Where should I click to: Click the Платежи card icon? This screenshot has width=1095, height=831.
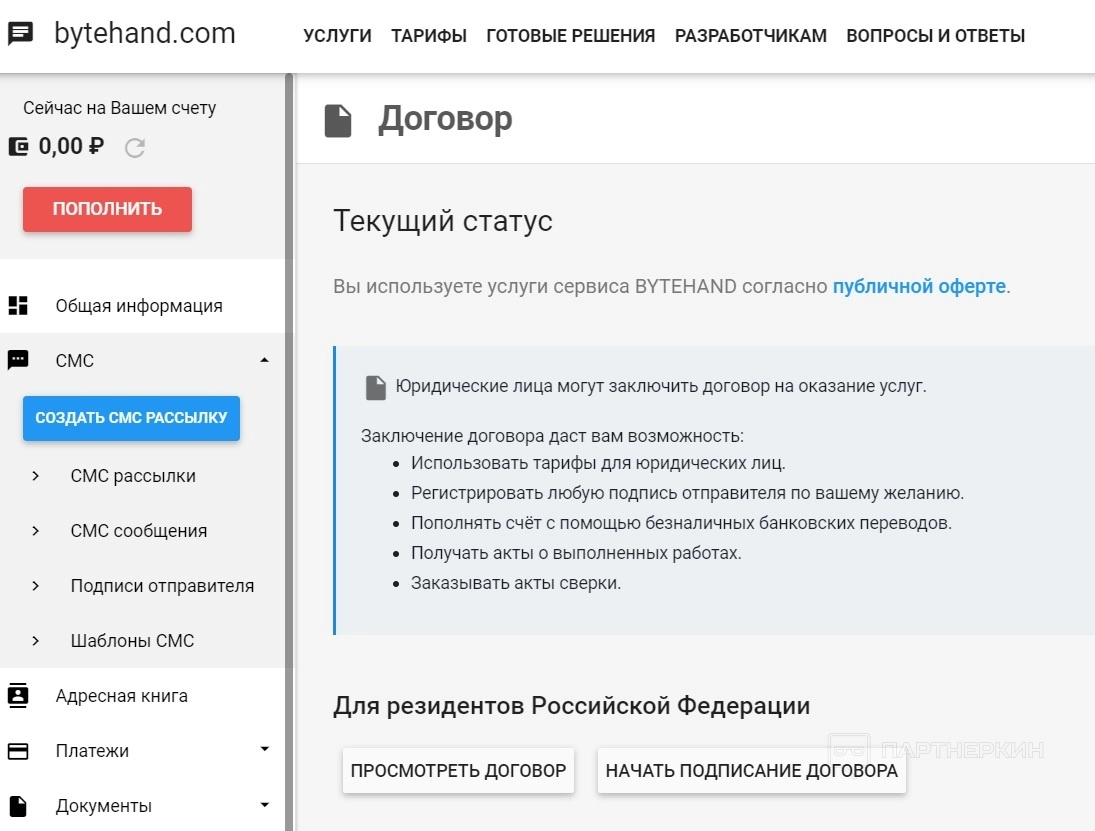(x=18, y=751)
